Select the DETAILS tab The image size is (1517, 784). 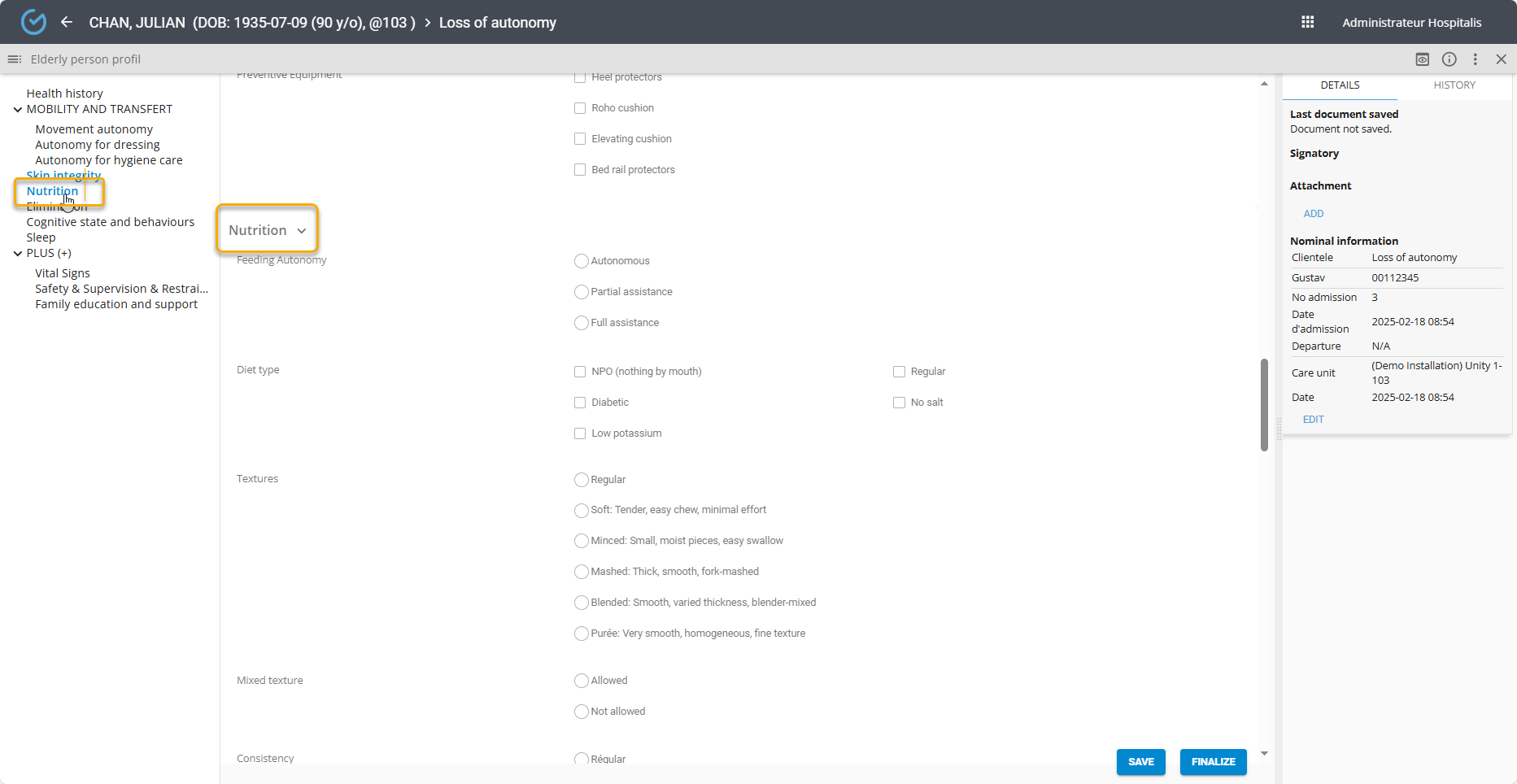[x=1340, y=85]
